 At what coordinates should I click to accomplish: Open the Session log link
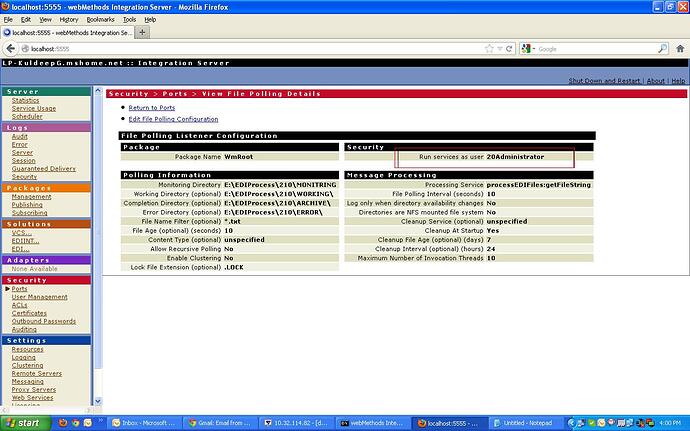pos(23,161)
